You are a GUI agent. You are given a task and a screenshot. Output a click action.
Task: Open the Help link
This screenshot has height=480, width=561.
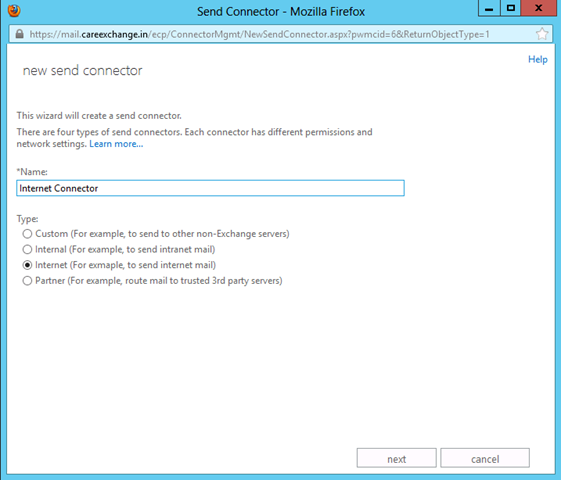538,59
